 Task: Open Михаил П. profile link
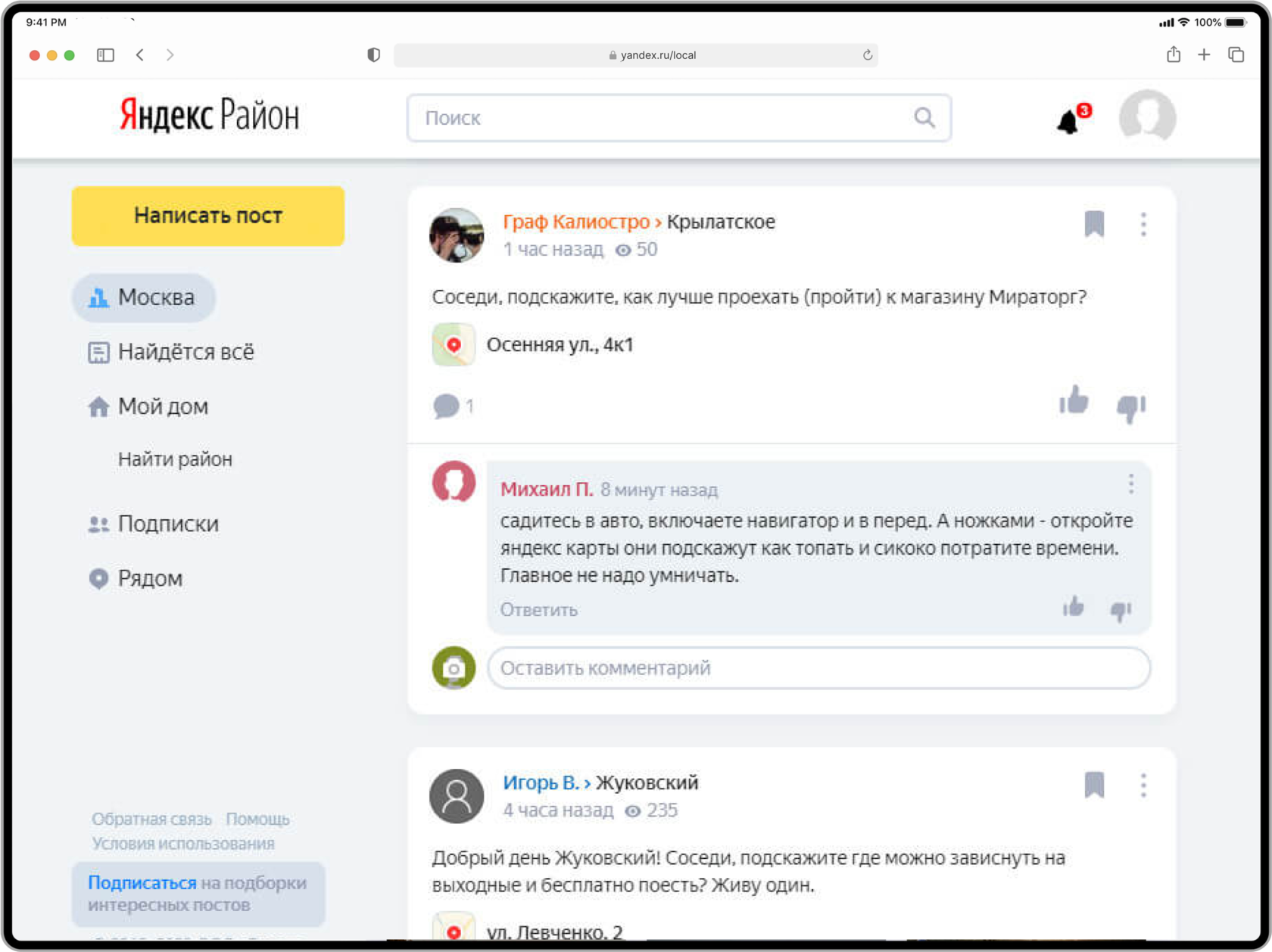coord(547,489)
